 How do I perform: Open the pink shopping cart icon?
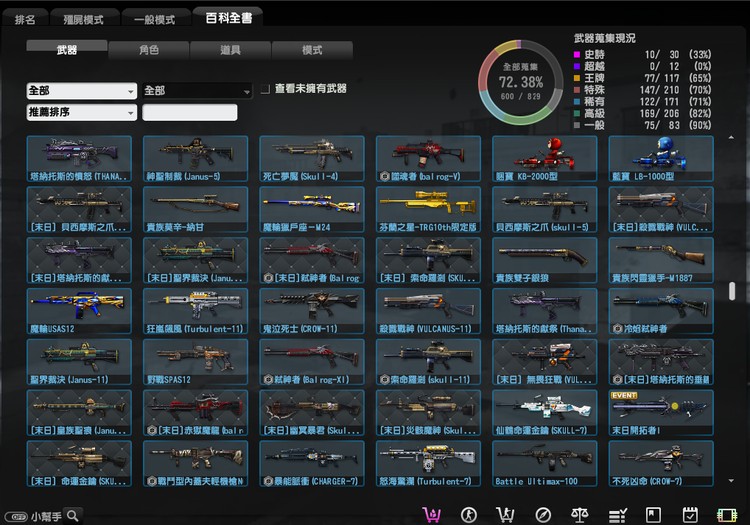pos(432,515)
